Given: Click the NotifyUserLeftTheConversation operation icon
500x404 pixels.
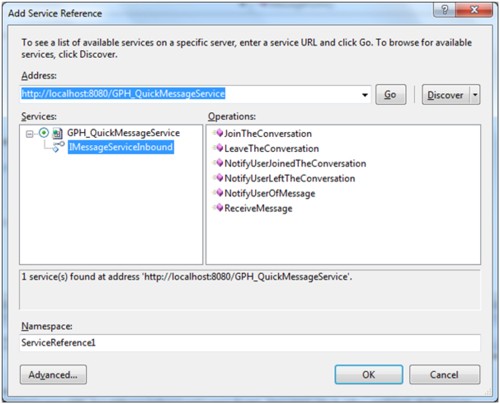Looking at the screenshot, I should (219, 178).
